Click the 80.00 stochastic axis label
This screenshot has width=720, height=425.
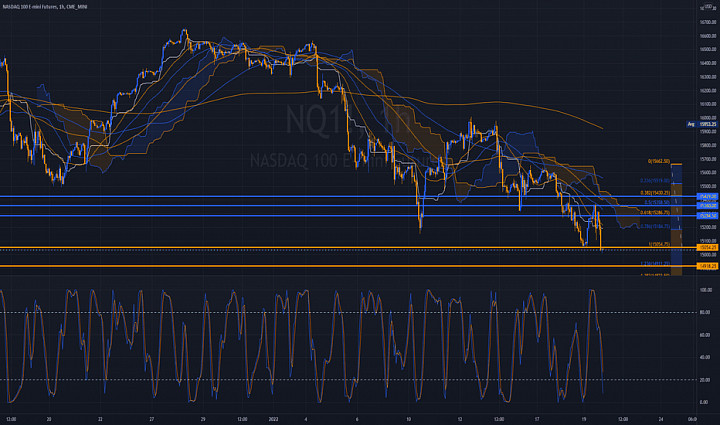705,313
